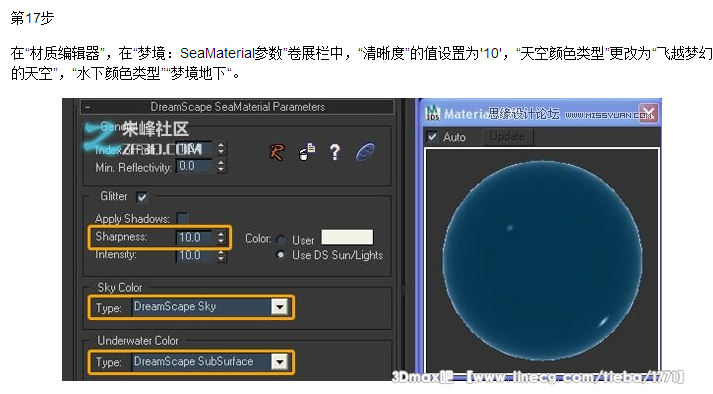The width and height of the screenshot is (713, 394).
Task: Click the copy-settings paint bucket icon
Action: 307,152
